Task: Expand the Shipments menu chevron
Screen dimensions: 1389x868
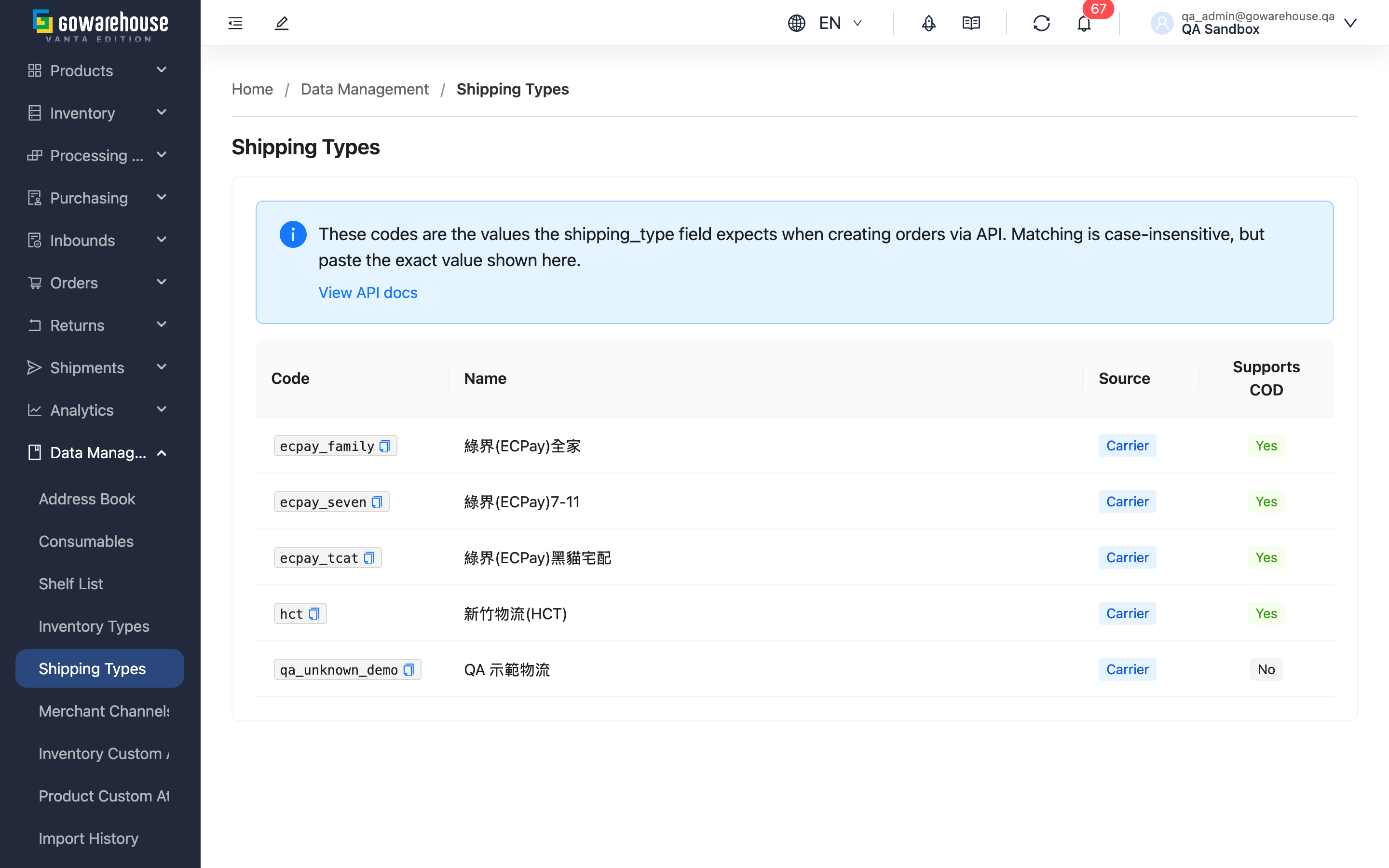Action: click(x=162, y=367)
